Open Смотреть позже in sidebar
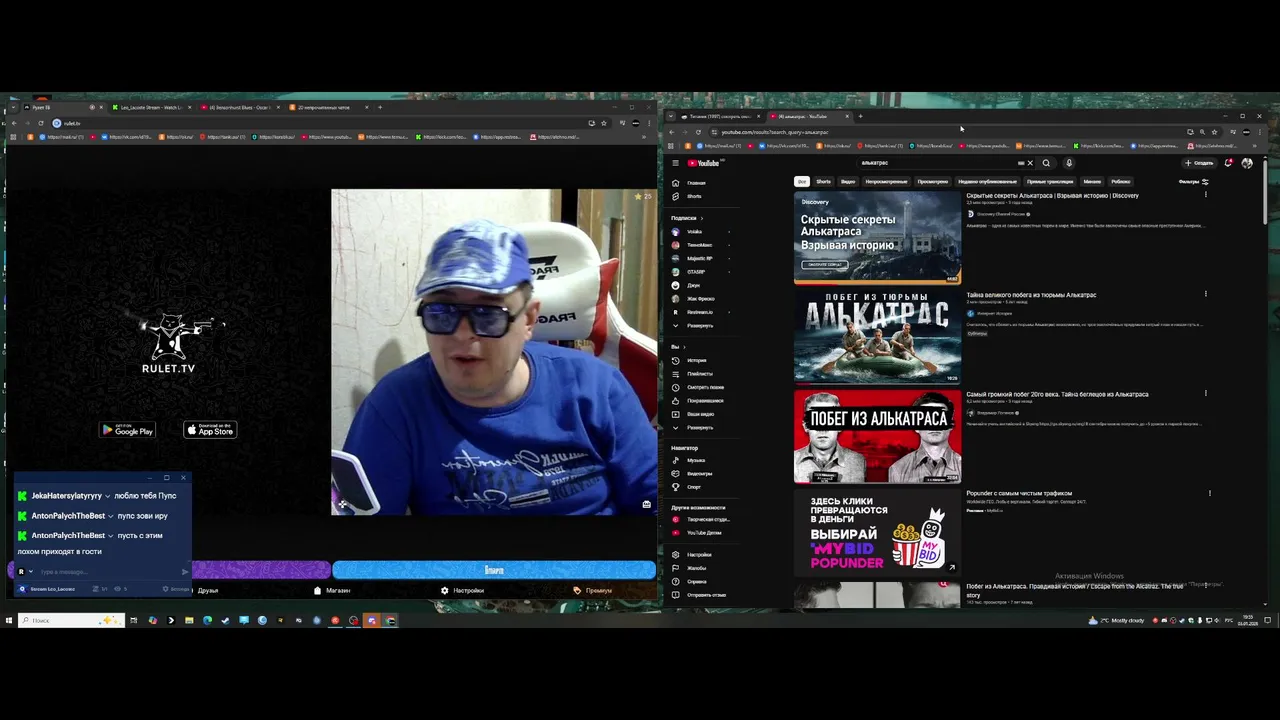 pos(705,387)
